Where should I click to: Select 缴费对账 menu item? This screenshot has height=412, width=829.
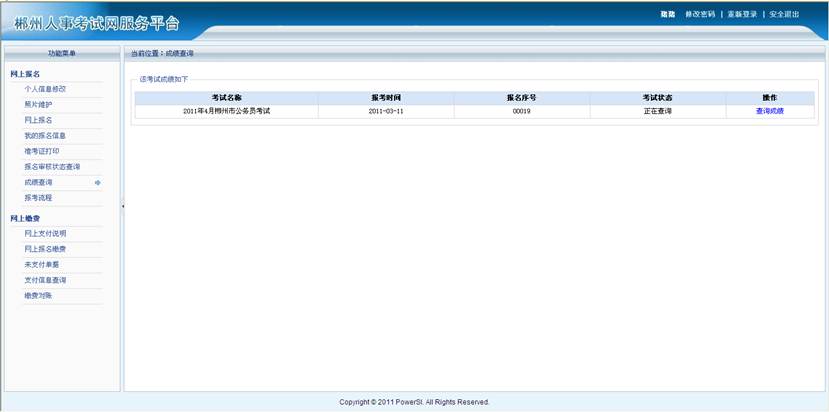coord(39,296)
